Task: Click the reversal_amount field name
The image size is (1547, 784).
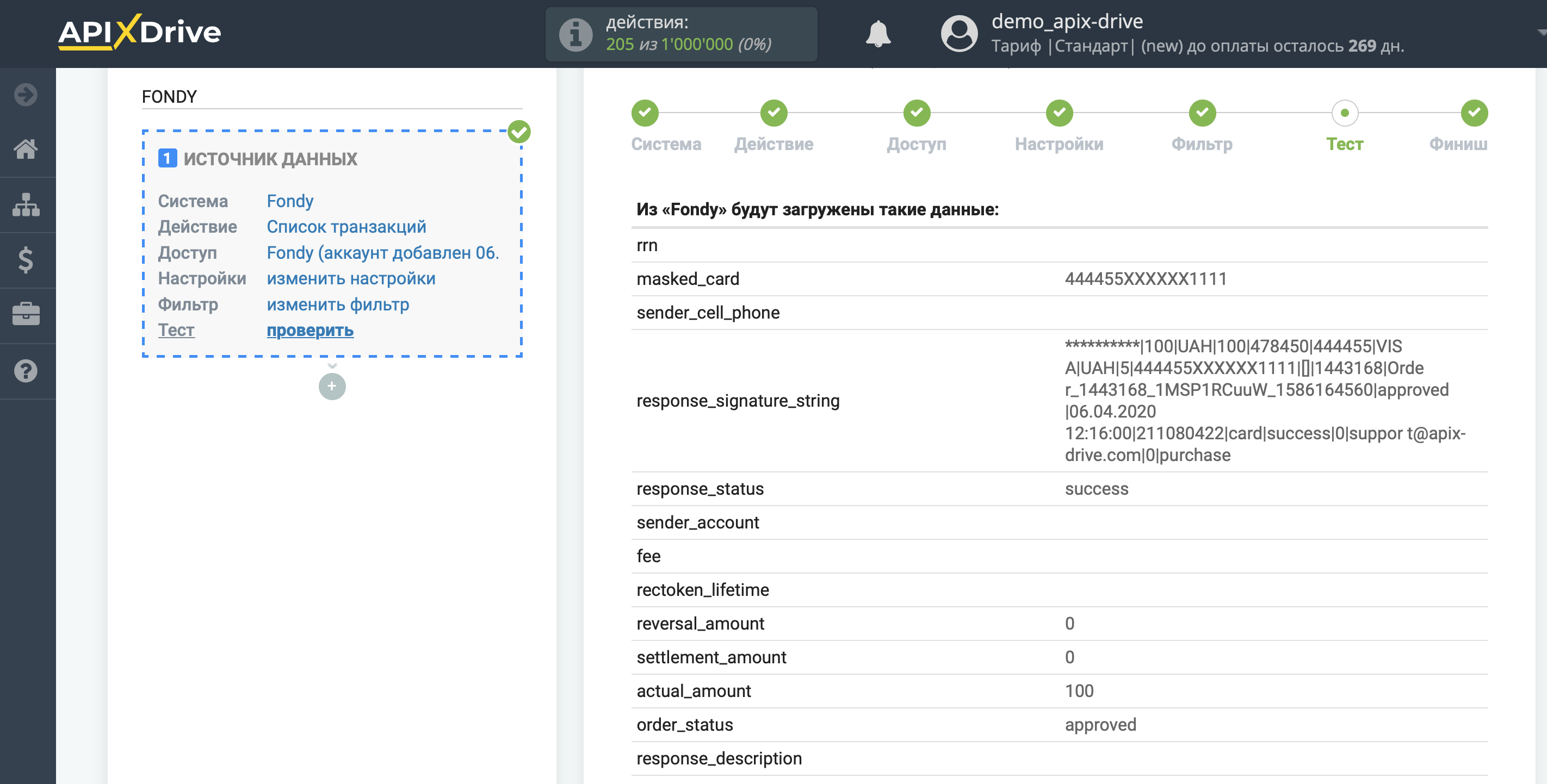Action: (x=700, y=623)
